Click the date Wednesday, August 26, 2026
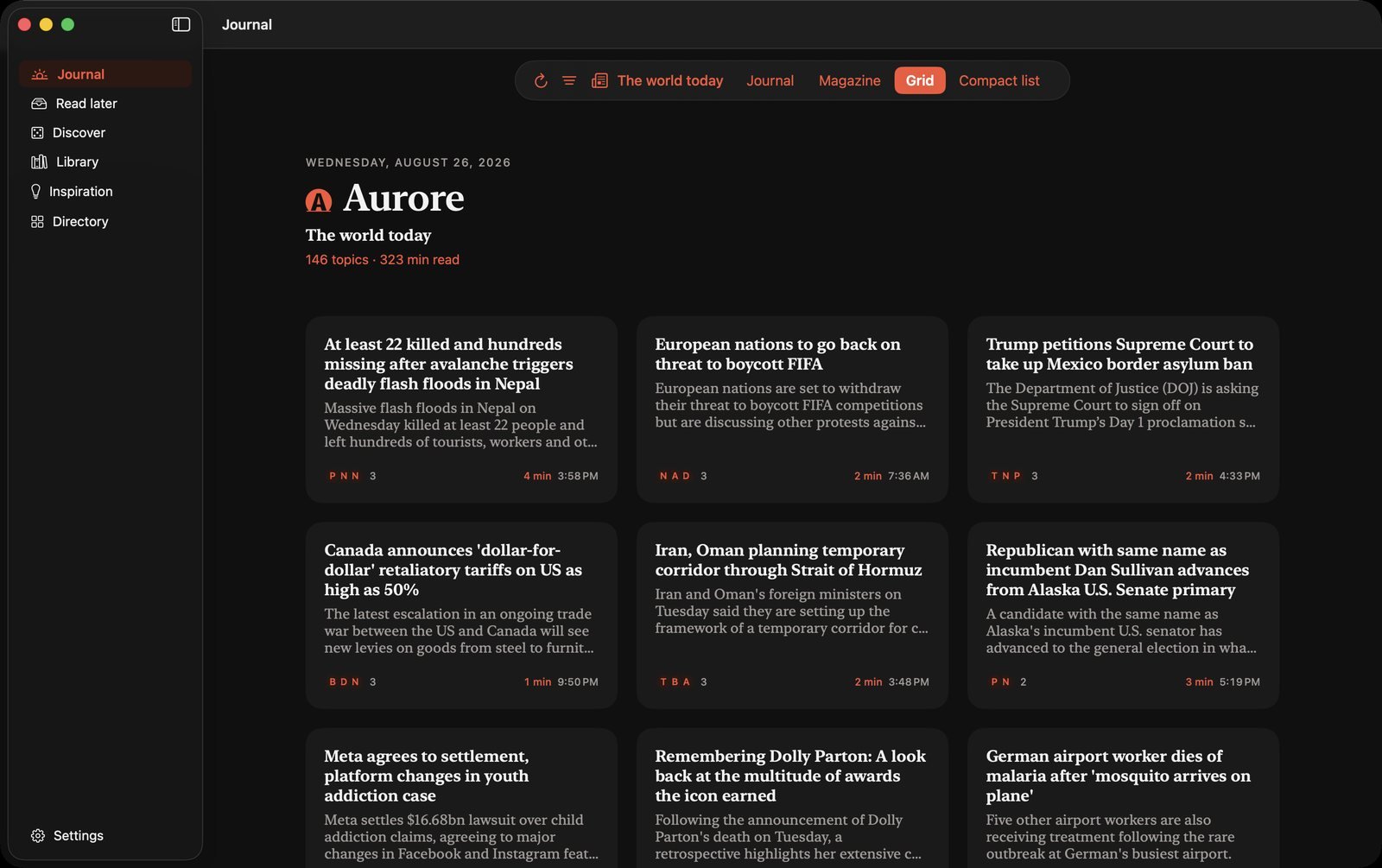Viewport: 1382px width, 868px height. tap(408, 162)
